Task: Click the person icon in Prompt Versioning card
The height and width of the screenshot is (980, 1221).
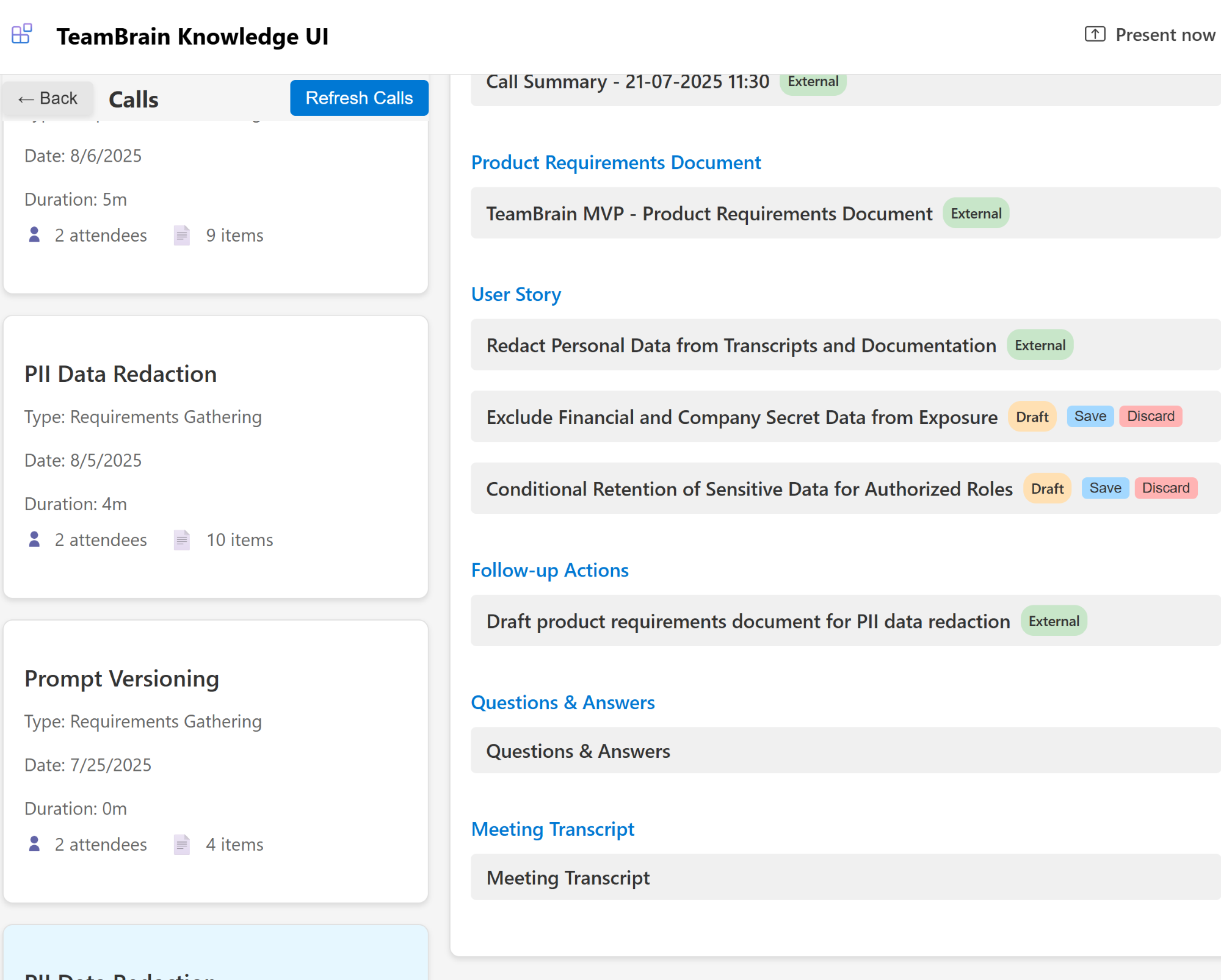Action: [35, 844]
